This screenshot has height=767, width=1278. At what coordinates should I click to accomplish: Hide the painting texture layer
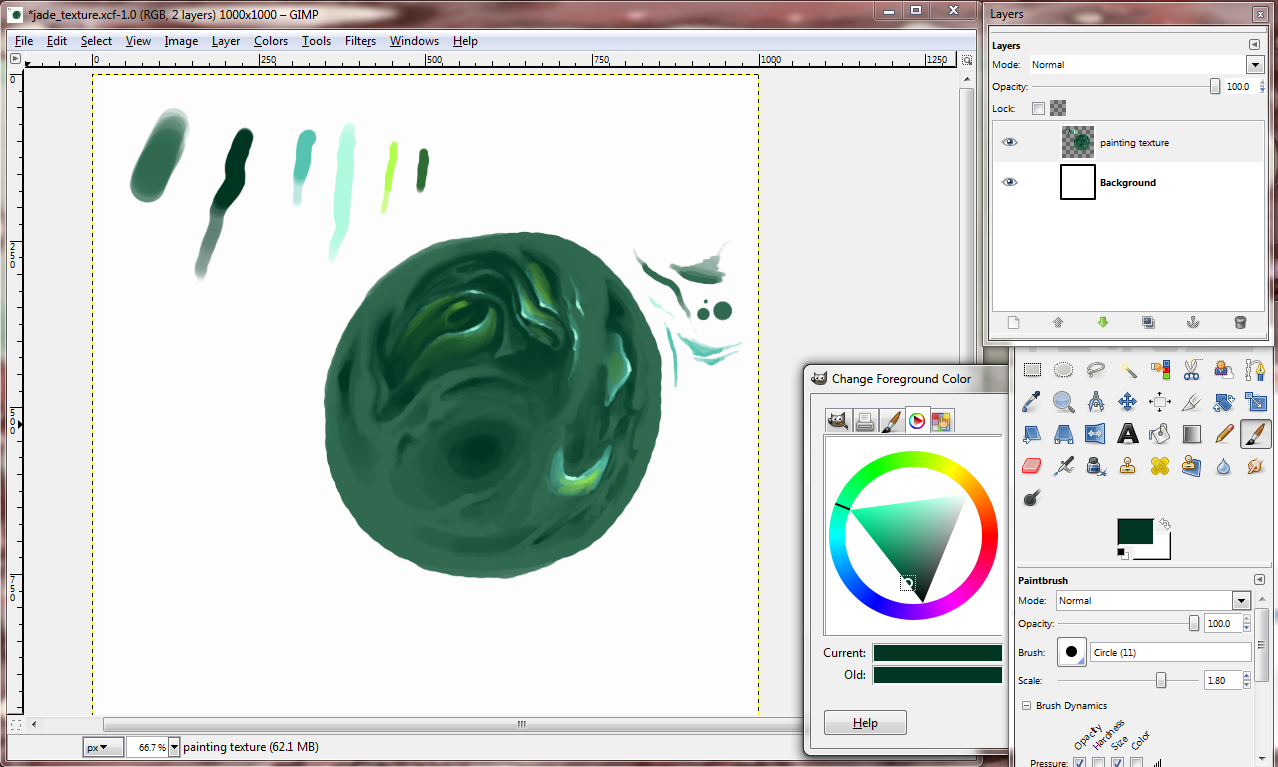tap(1010, 142)
